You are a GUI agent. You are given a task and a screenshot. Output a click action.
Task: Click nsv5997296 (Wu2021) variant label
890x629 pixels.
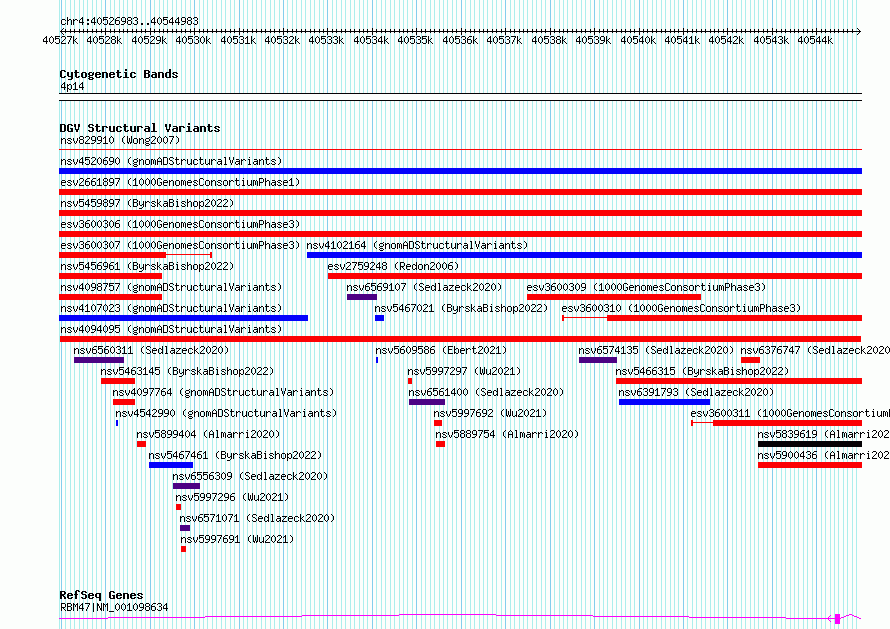click(232, 497)
